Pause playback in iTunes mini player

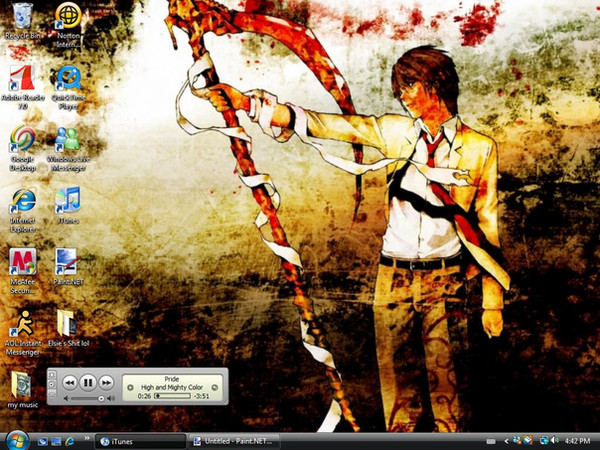click(88, 382)
